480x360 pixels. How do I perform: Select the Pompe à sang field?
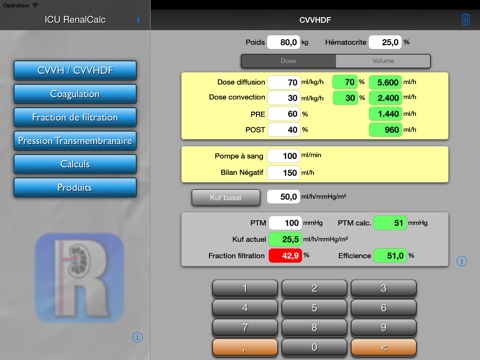point(284,156)
